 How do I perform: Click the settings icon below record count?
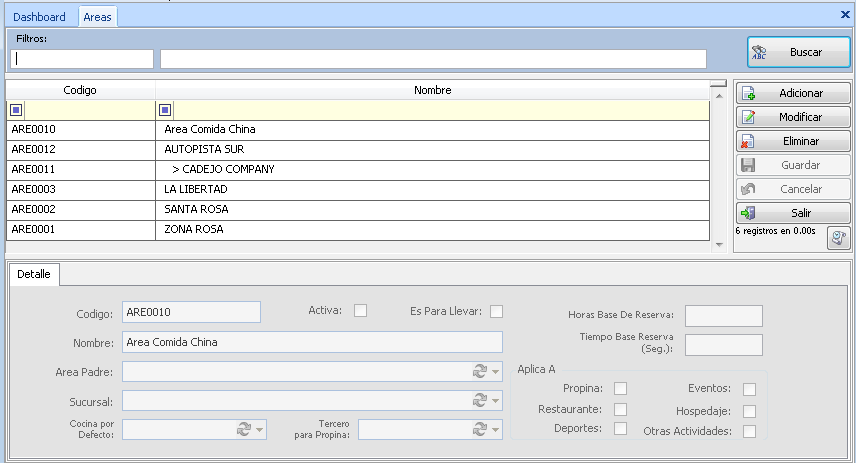point(839,238)
